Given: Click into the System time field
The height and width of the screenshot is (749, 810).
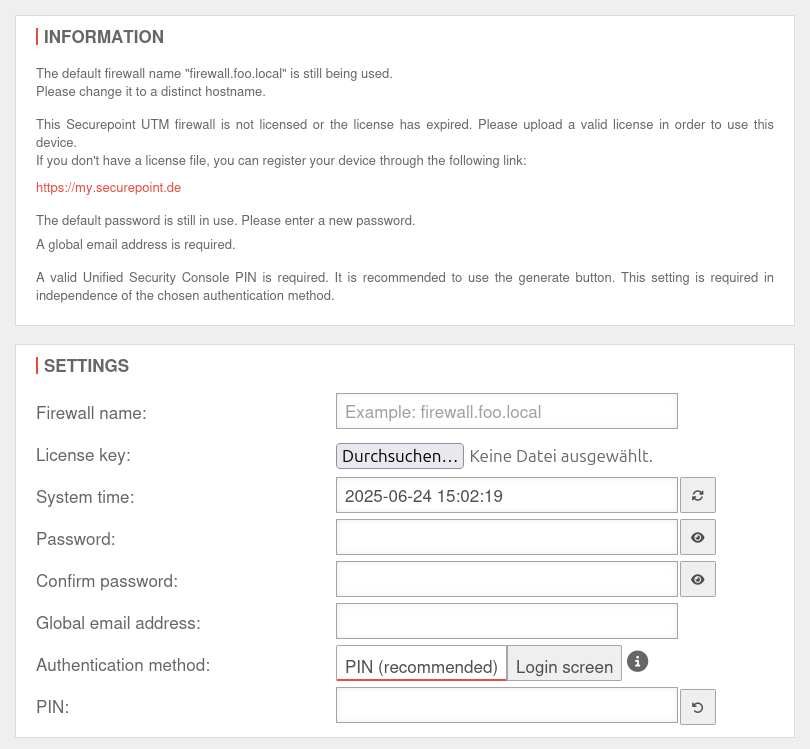Looking at the screenshot, I should point(506,495).
